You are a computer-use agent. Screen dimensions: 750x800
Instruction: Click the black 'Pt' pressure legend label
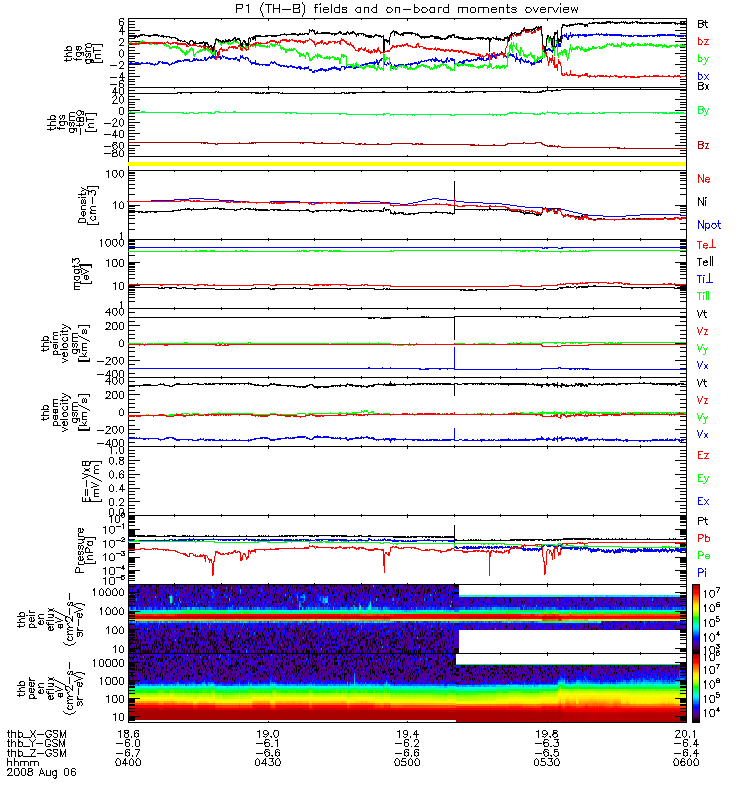click(703, 521)
